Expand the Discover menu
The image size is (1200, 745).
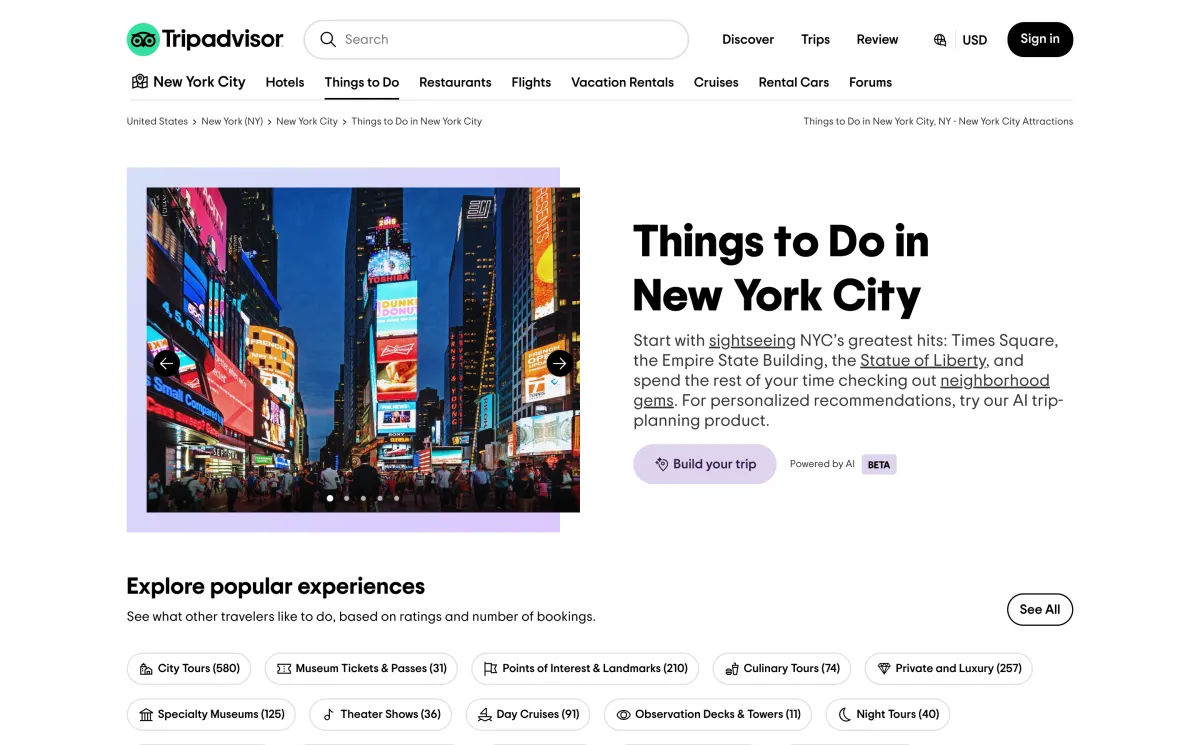coord(748,39)
